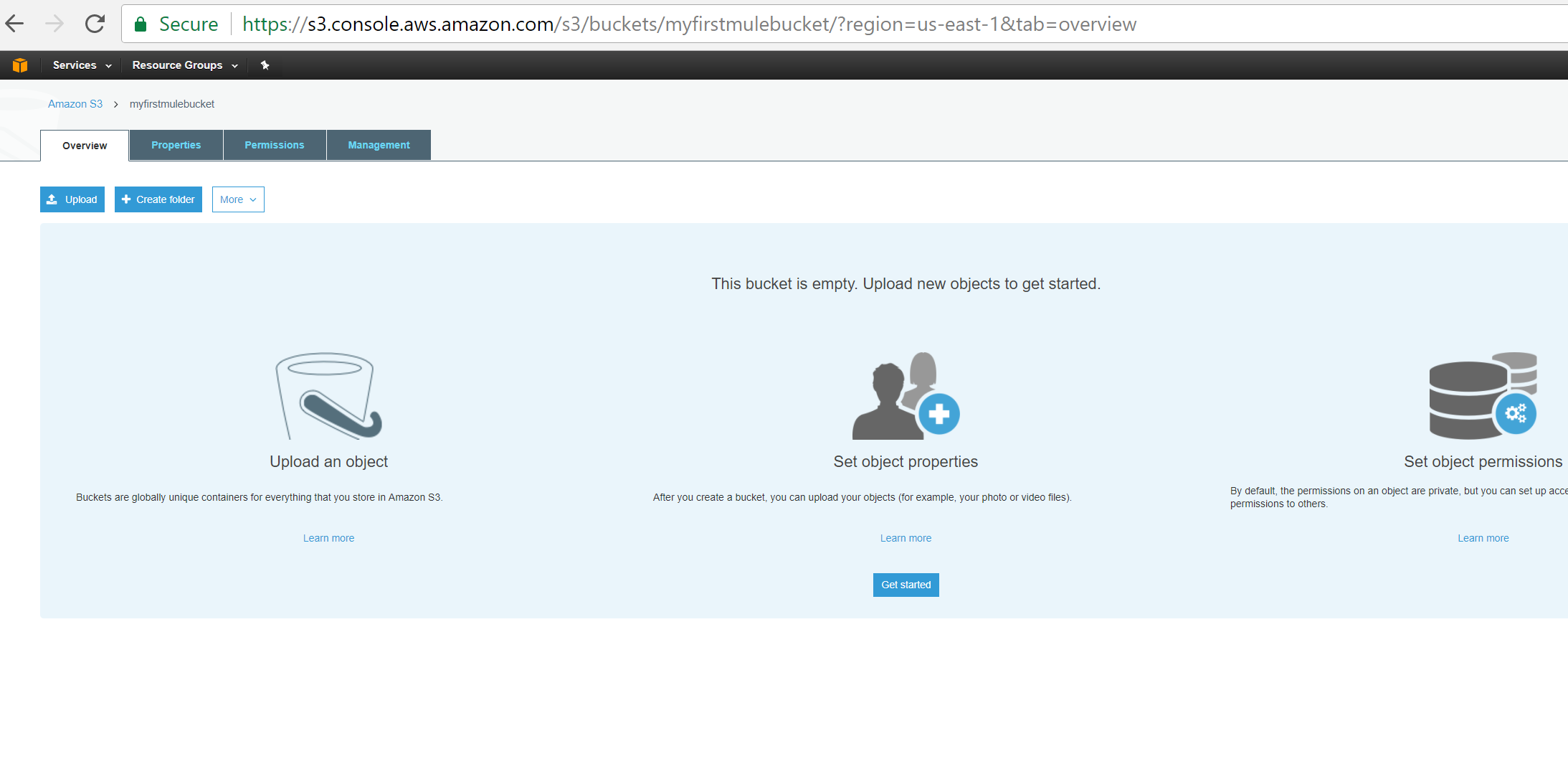The image size is (1568, 764).
Task: Click the 'After you create a bucket' description
Action: (x=863, y=497)
